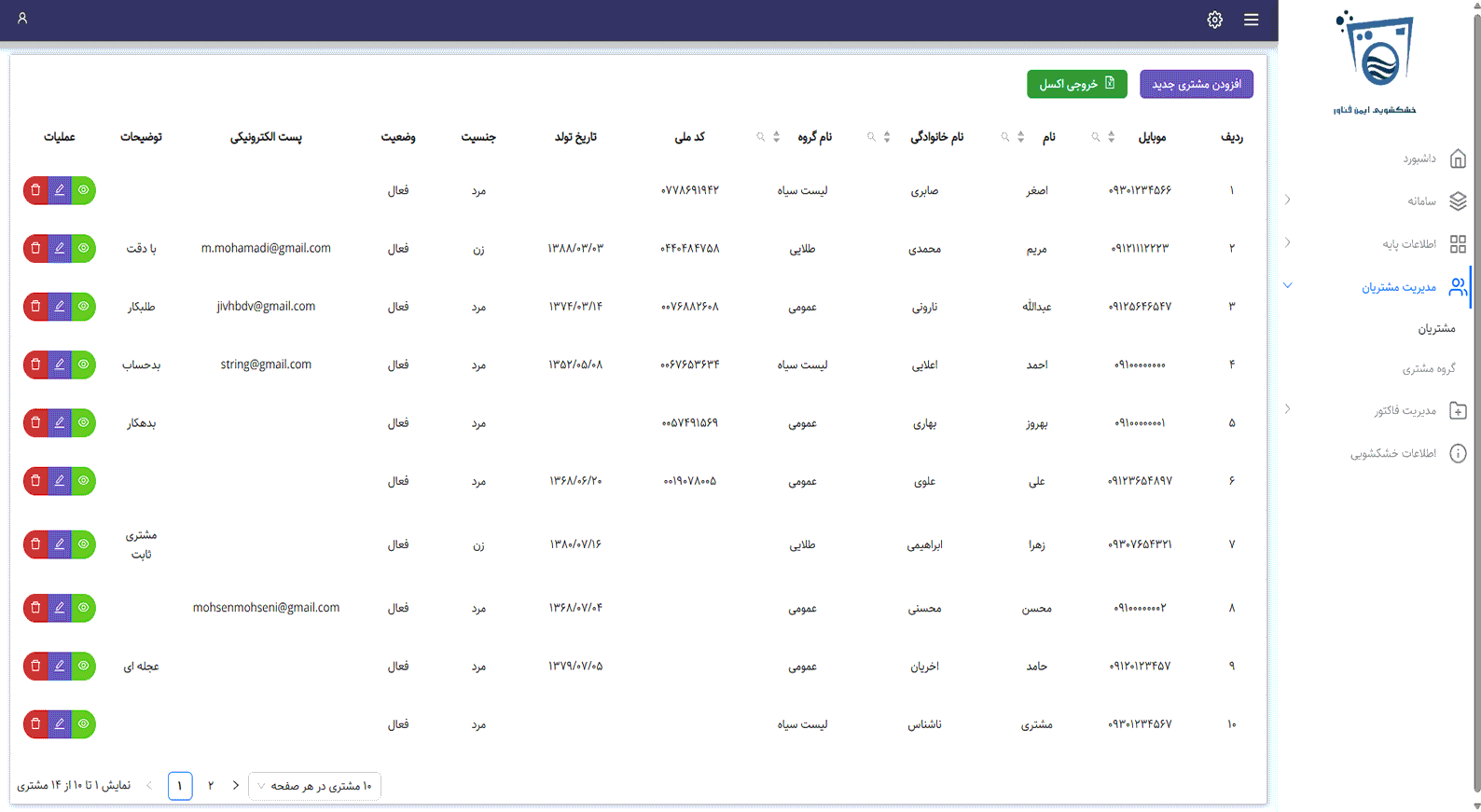The width and height of the screenshot is (1481, 812).
Task: Click search icon in نام گروه column header
Action: pyautogui.click(x=761, y=137)
